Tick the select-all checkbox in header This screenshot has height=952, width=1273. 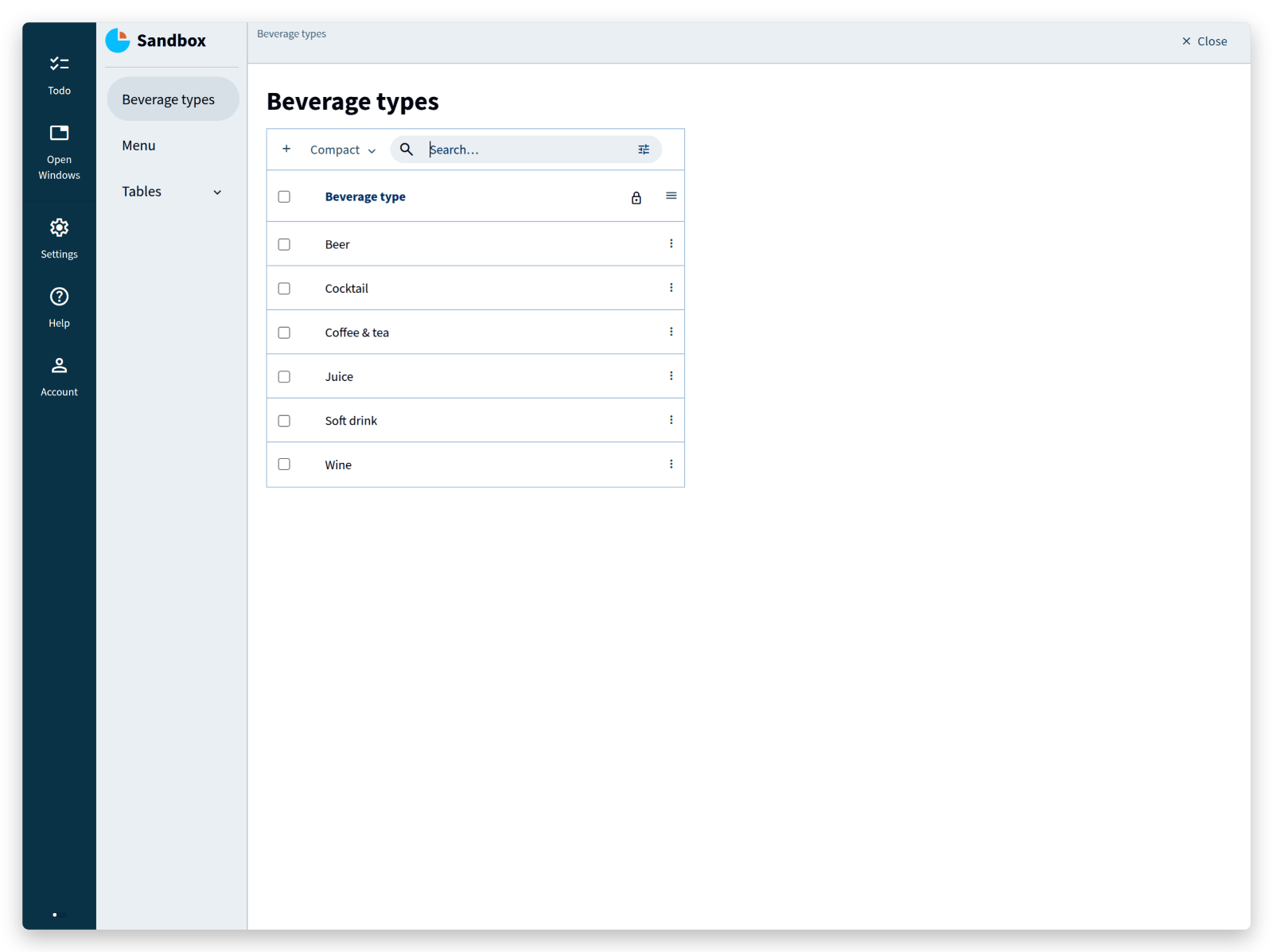tap(284, 196)
